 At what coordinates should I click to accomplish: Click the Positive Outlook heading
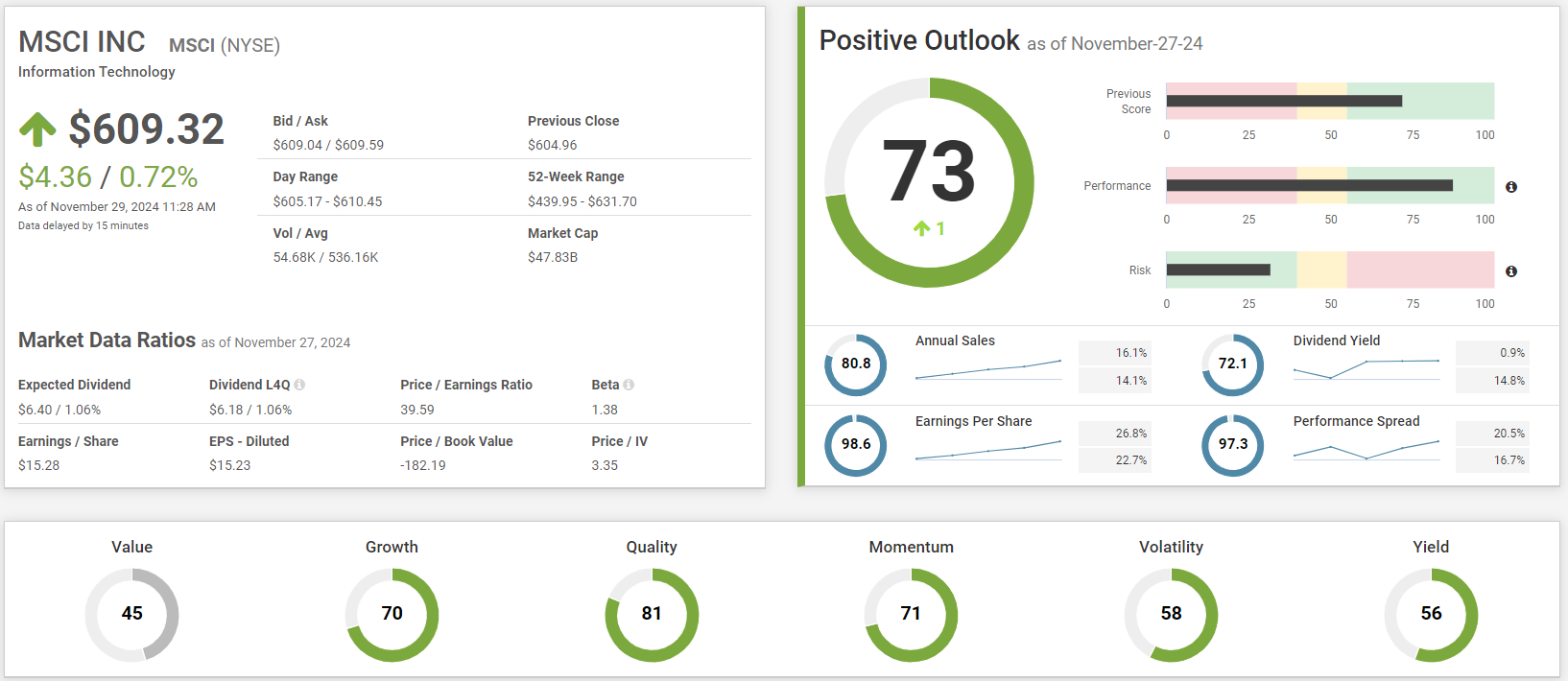919,40
